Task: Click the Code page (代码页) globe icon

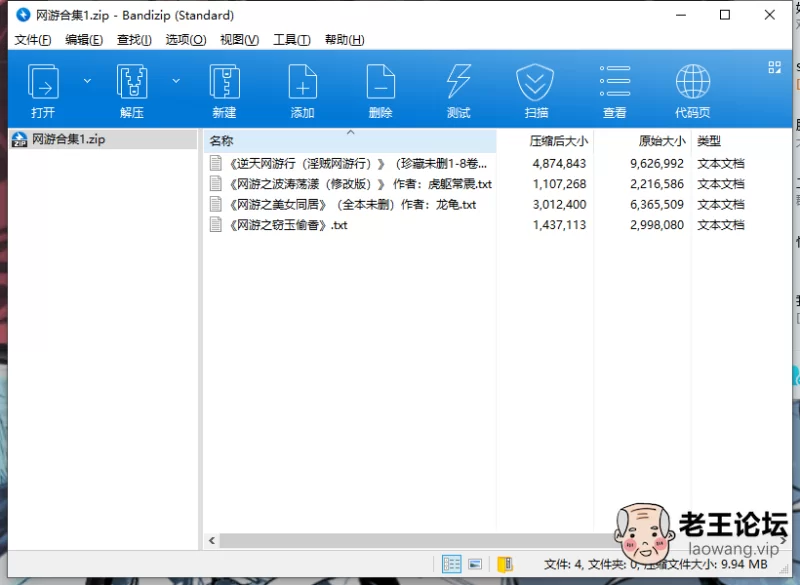Action: (693, 82)
